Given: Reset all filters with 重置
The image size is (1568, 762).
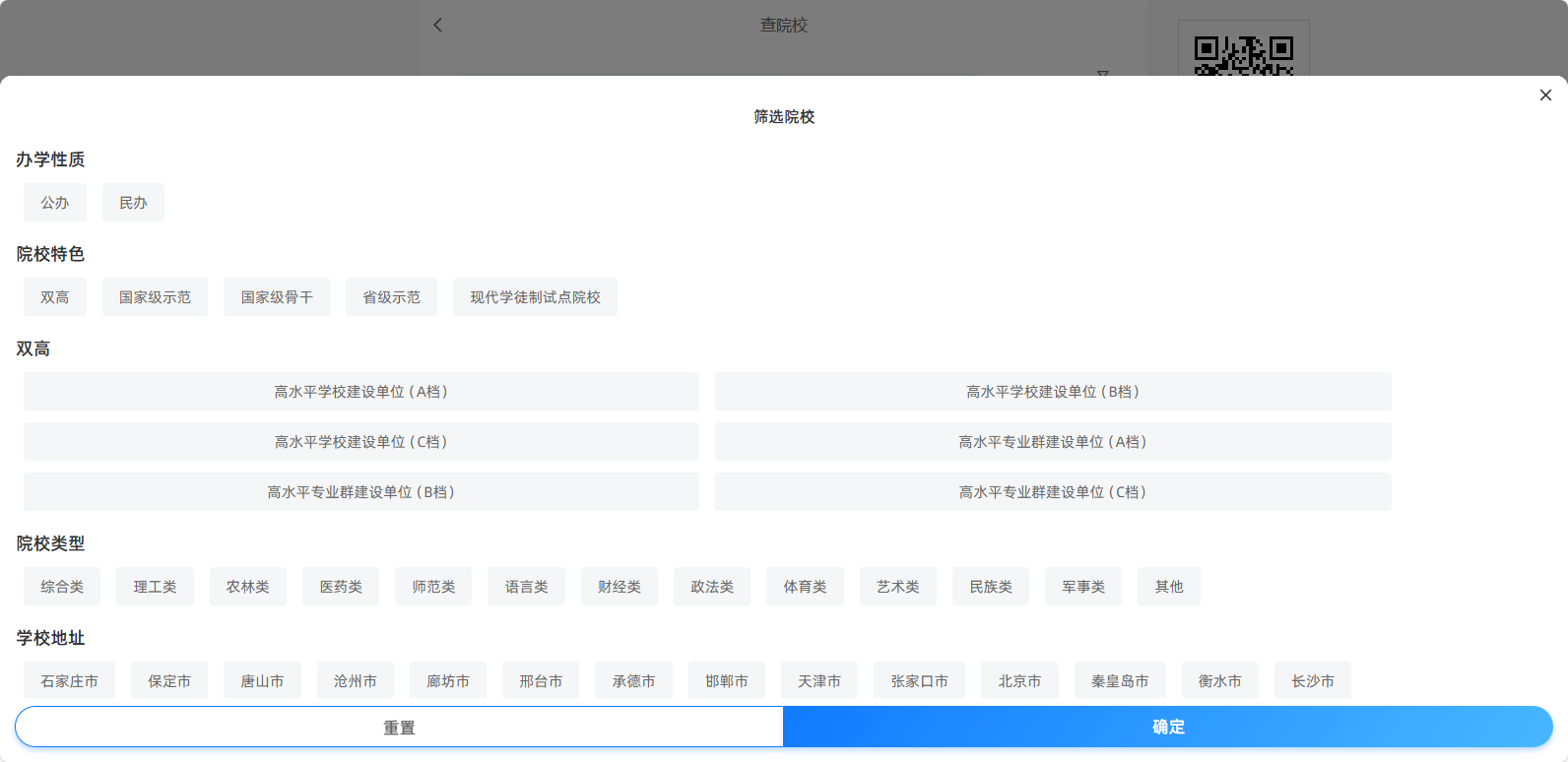Looking at the screenshot, I should [x=399, y=728].
